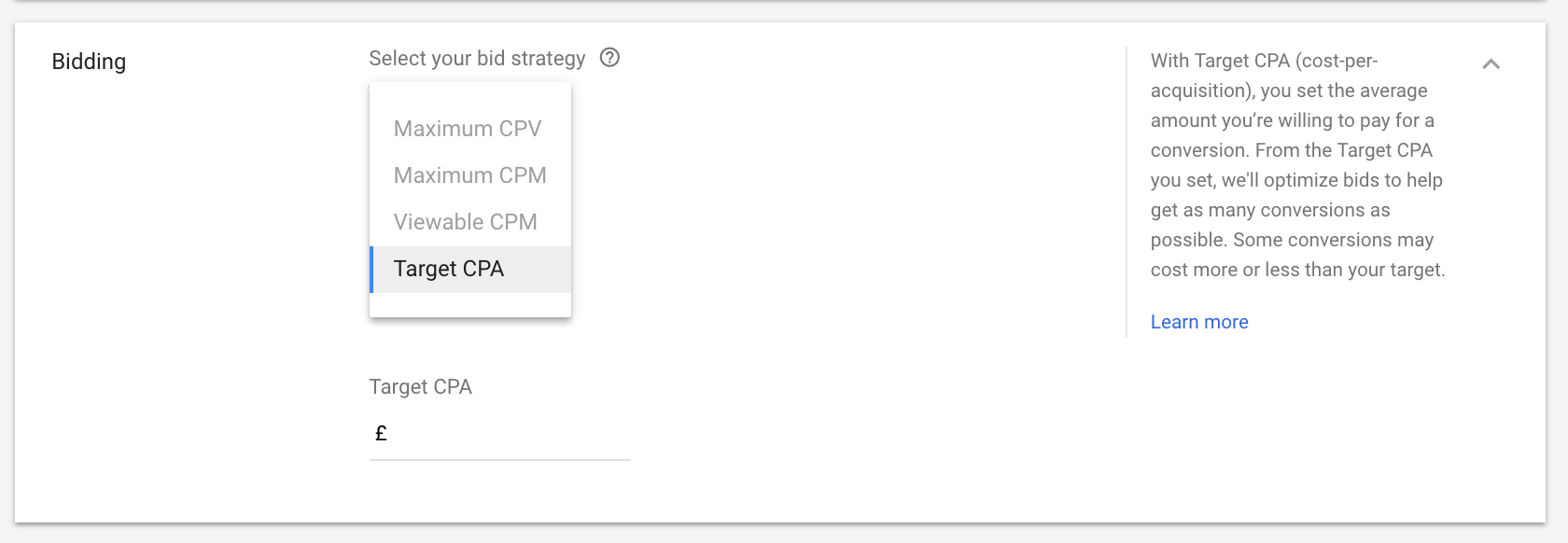This screenshot has height=543, width=1568.
Task: Click the Learn more hyperlink under the description
Action: point(1199,321)
